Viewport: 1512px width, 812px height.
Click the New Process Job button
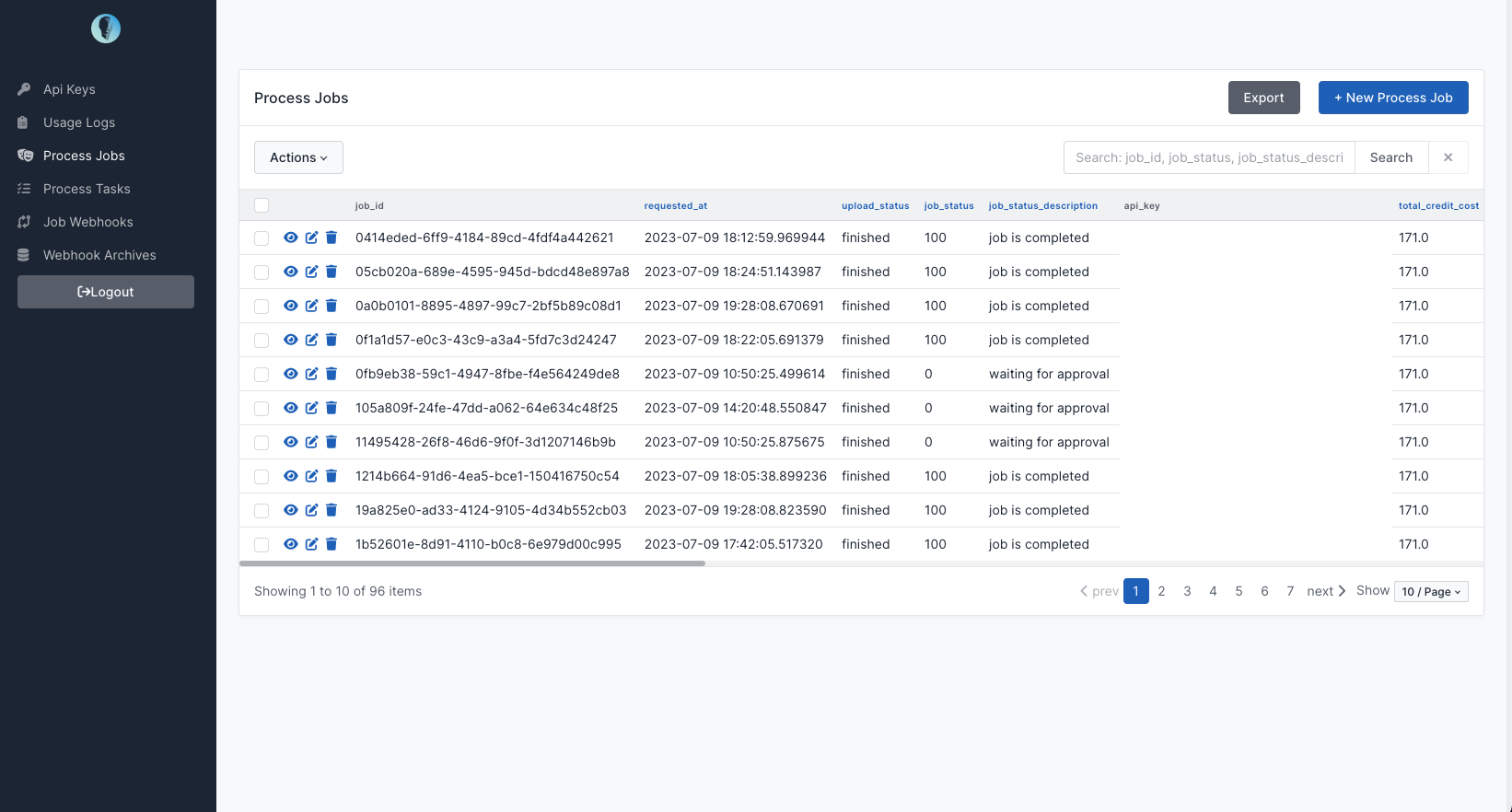click(x=1392, y=98)
